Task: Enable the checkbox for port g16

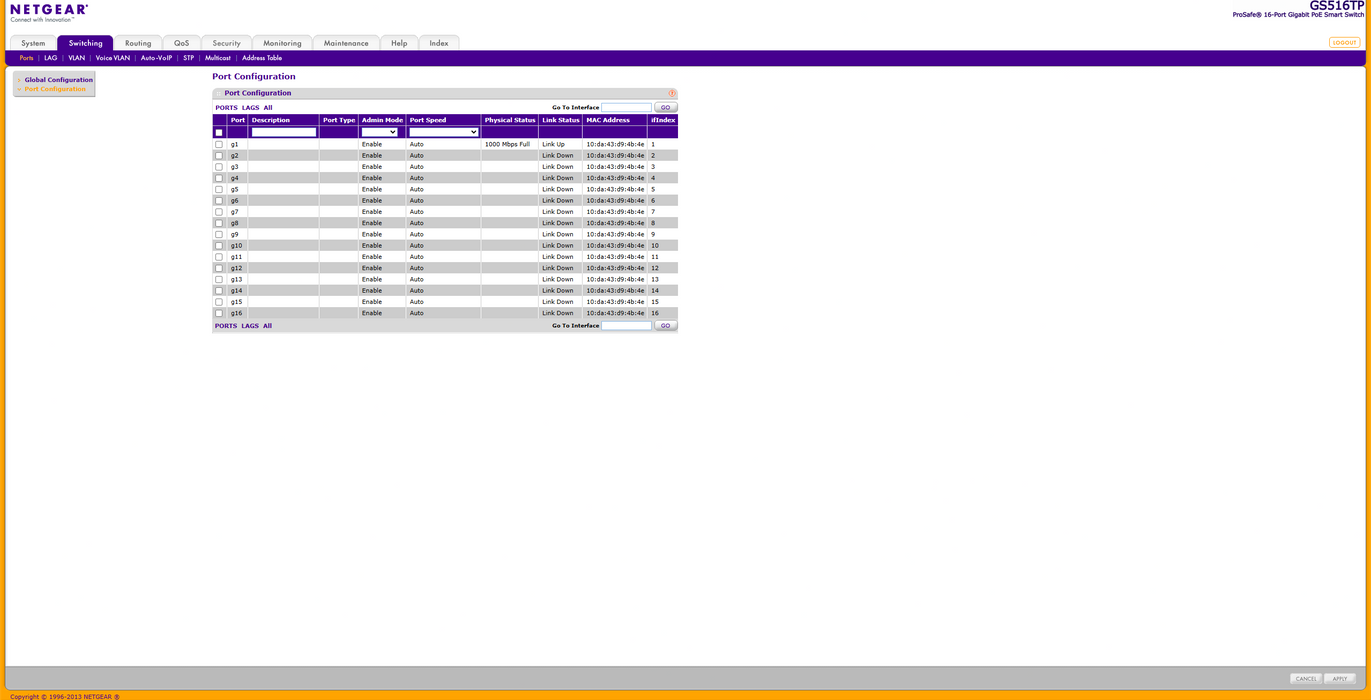Action: (219, 313)
